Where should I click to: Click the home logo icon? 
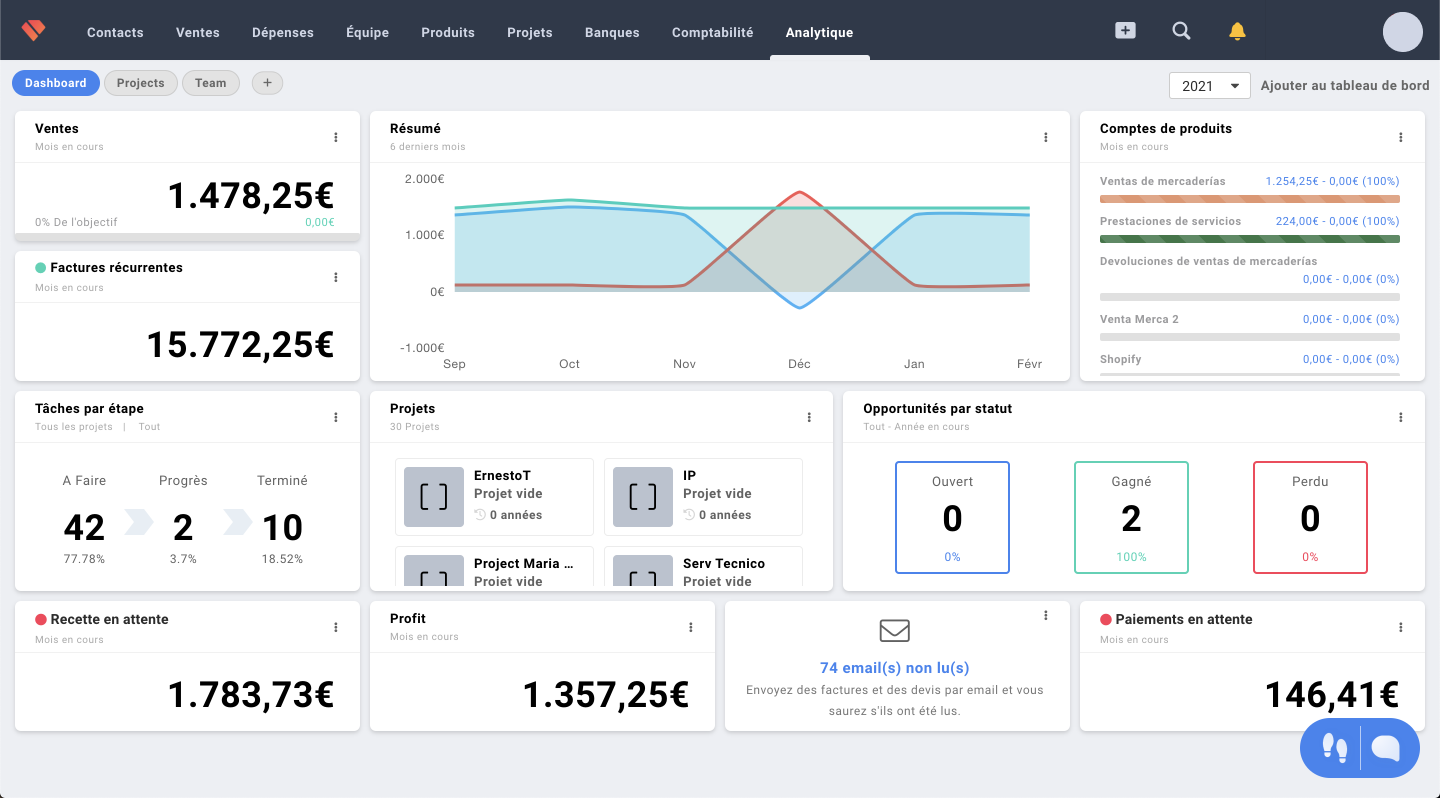click(x=33, y=31)
